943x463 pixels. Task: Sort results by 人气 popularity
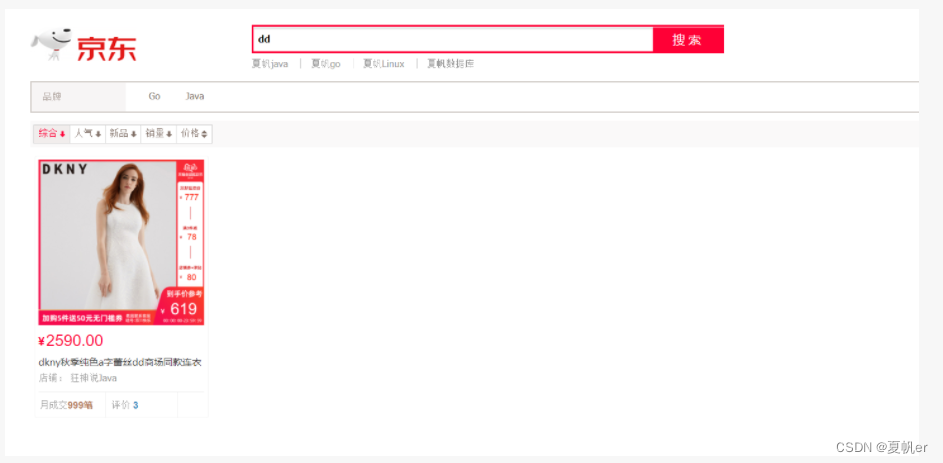88,133
